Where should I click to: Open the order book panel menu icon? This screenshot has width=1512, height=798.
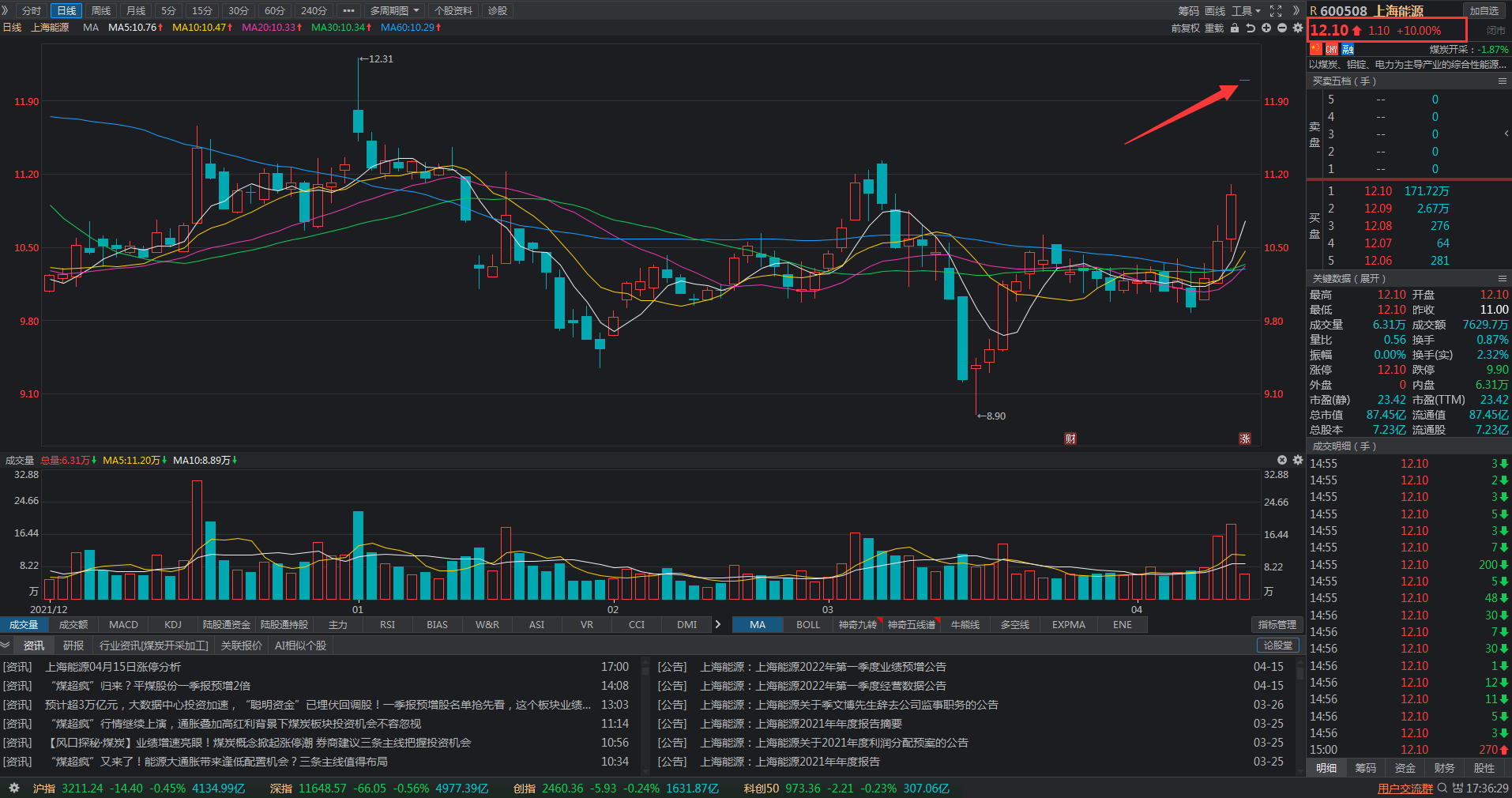(x=1502, y=81)
